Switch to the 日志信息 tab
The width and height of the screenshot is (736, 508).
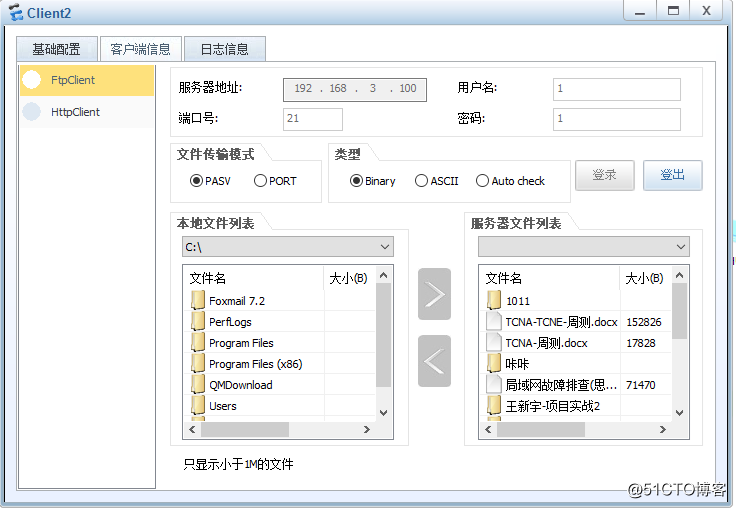224,49
